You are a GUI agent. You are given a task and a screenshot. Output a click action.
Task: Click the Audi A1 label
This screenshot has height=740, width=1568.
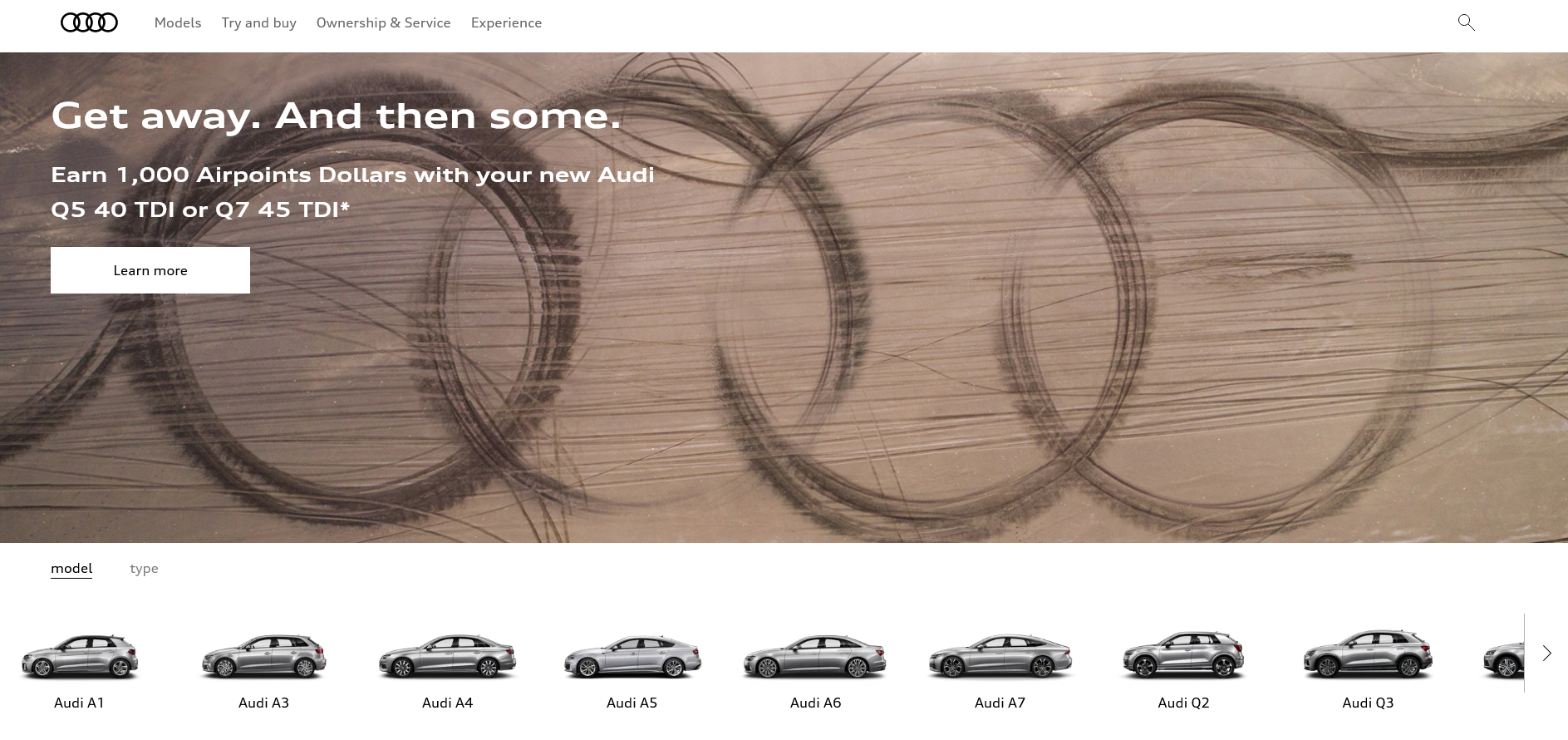[x=79, y=703]
